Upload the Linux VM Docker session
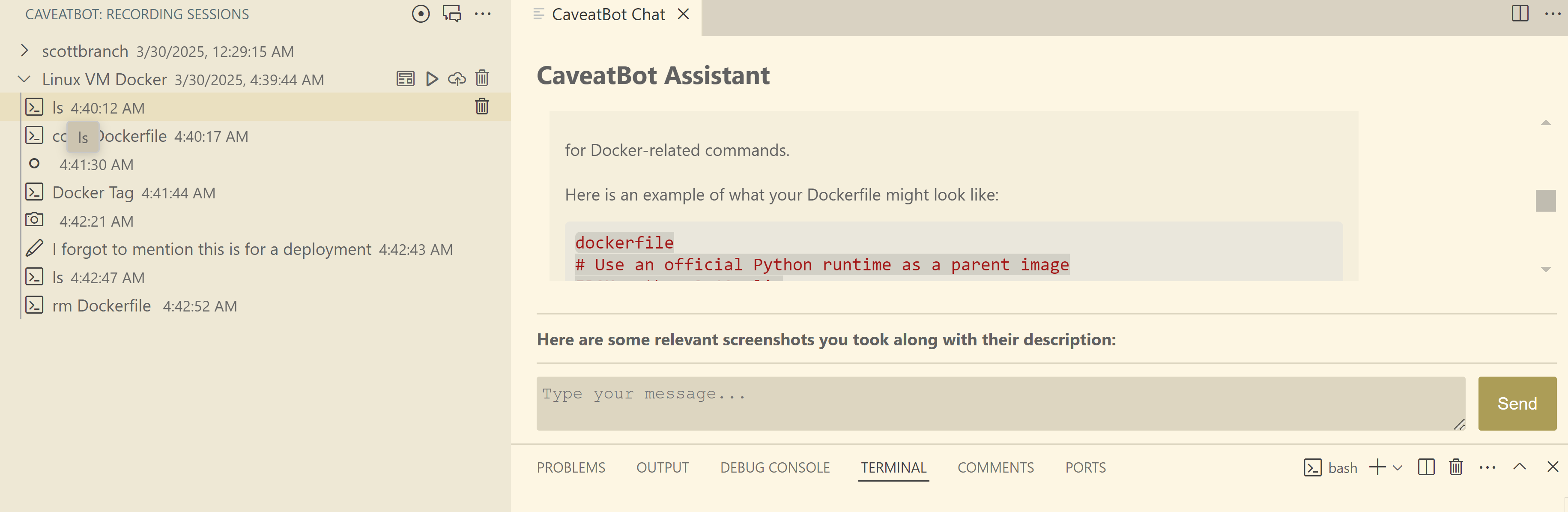The height and width of the screenshot is (512, 1568). tap(457, 78)
